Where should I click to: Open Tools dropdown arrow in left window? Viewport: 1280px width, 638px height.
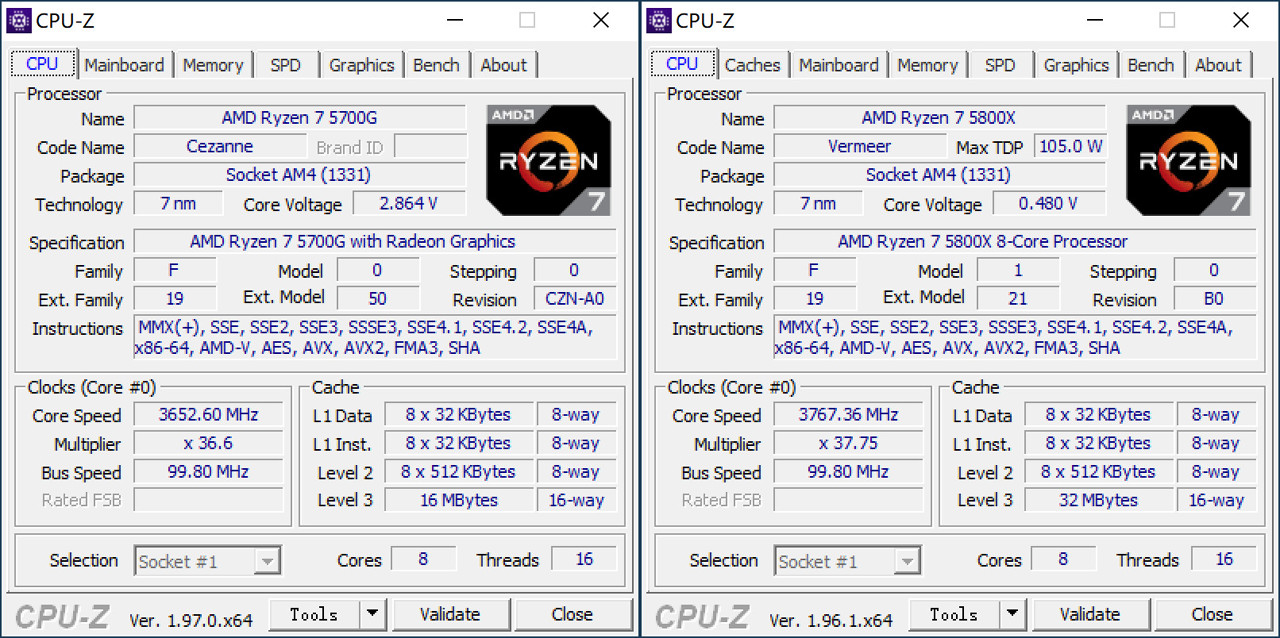click(x=372, y=614)
